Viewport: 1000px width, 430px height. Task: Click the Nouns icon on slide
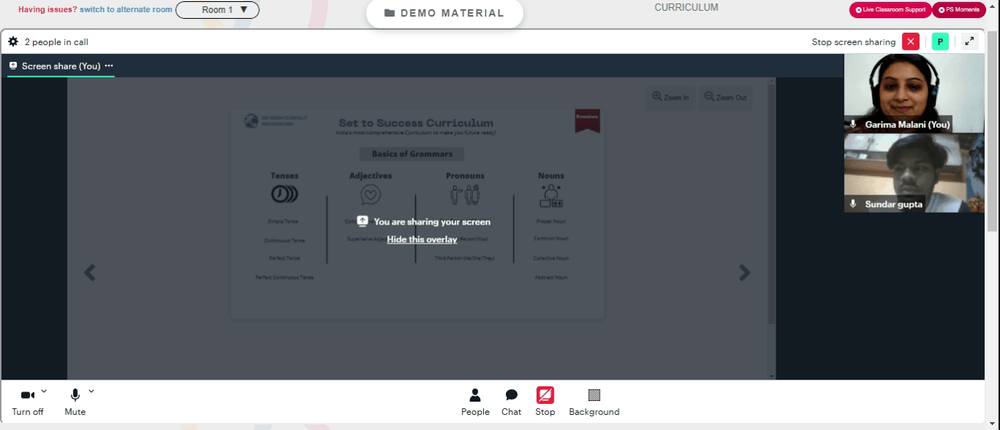click(551, 196)
